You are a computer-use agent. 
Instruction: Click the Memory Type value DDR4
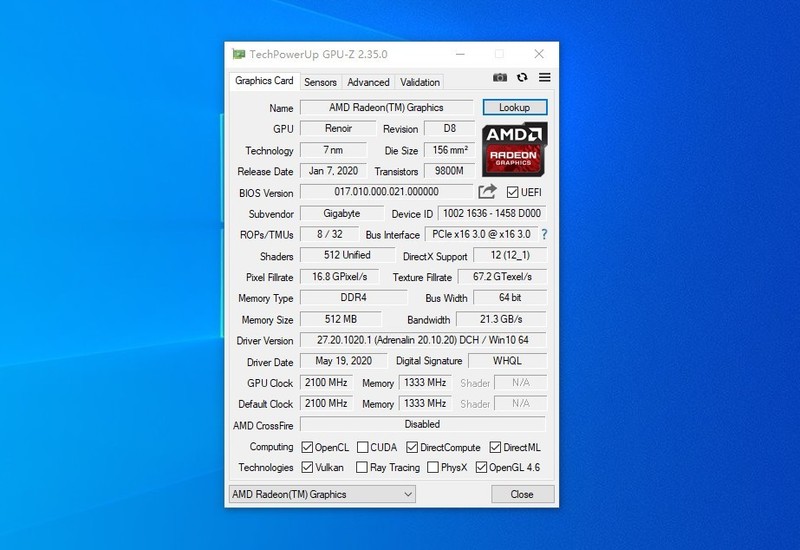(354, 297)
